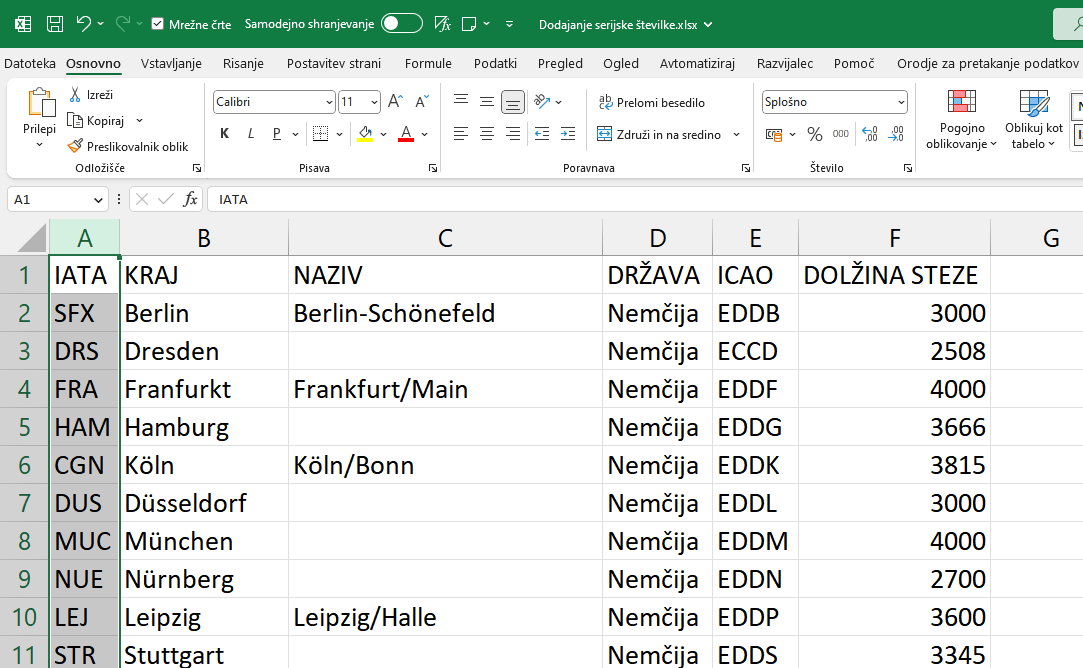
Task: Click the borders icon
Action: pyautogui.click(x=320, y=133)
